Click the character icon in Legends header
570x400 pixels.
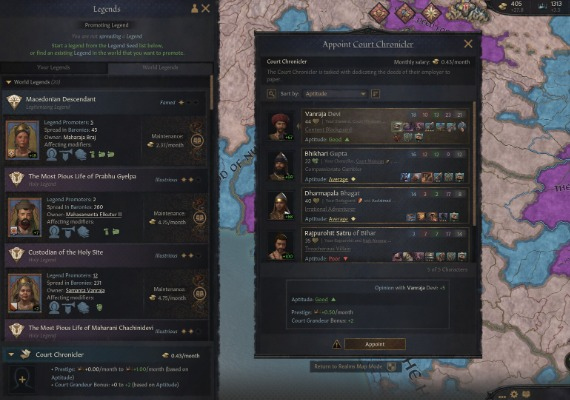(x=194, y=8)
